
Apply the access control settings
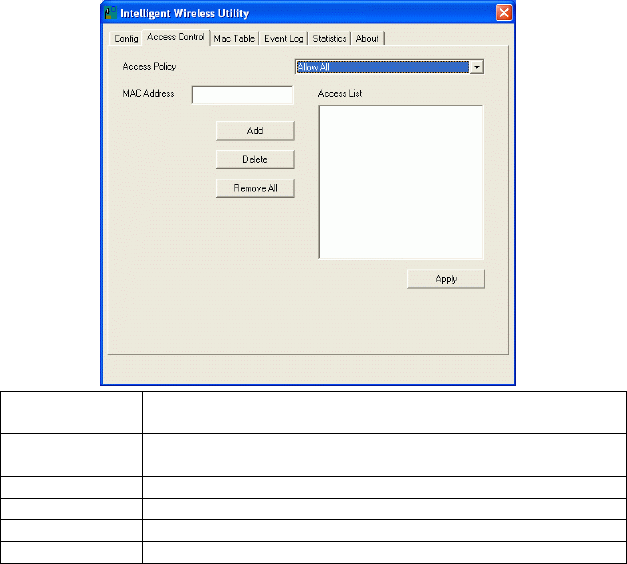446,279
